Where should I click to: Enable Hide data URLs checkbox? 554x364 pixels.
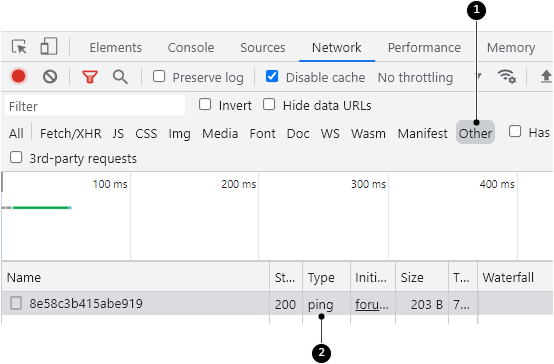pos(269,105)
